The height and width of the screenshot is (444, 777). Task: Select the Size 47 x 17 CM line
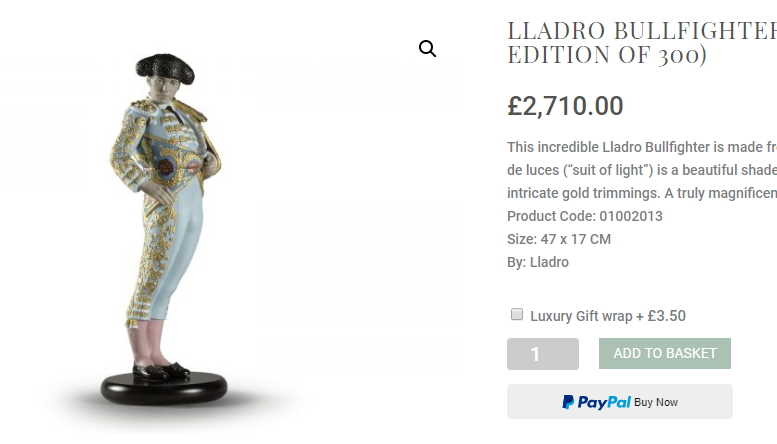559,239
